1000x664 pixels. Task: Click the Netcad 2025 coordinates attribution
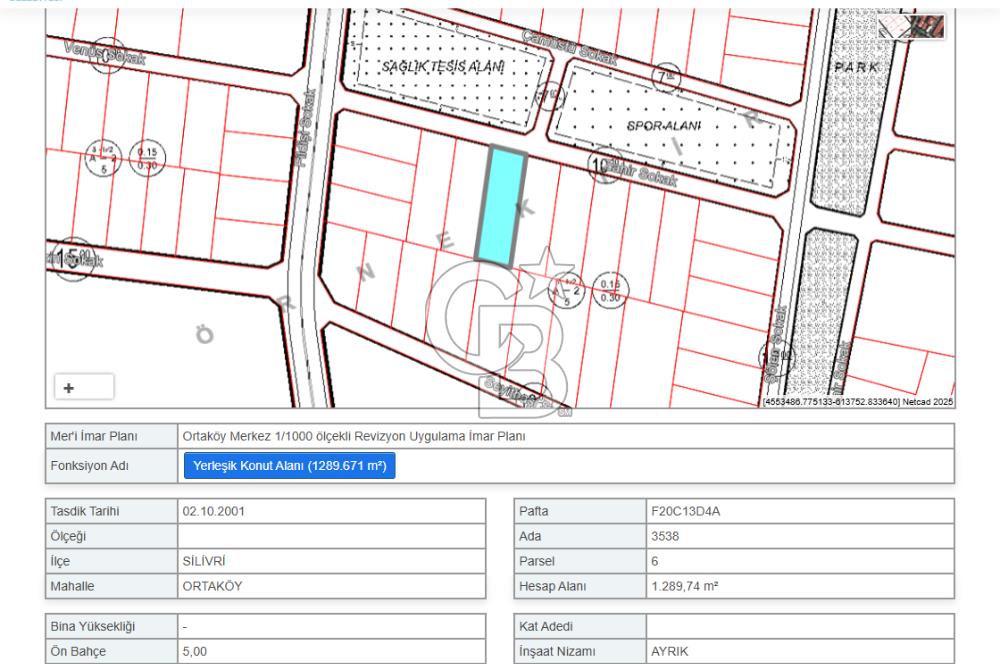point(857,402)
